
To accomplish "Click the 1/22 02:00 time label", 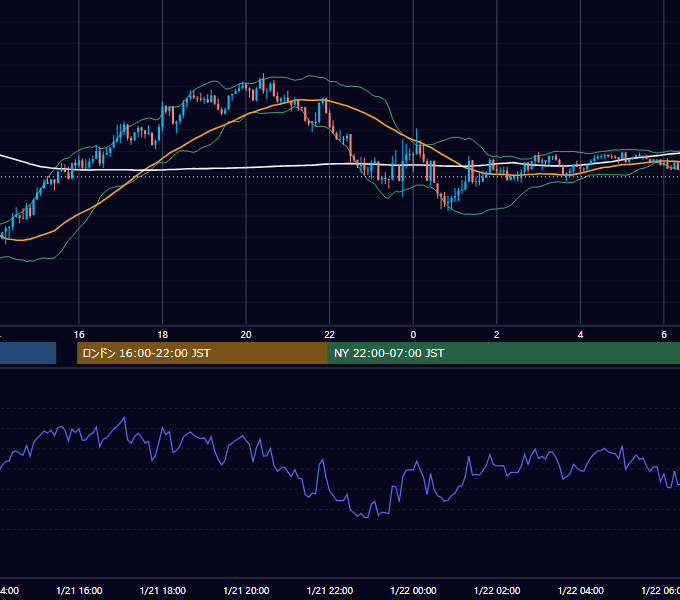I will click(497, 590).
